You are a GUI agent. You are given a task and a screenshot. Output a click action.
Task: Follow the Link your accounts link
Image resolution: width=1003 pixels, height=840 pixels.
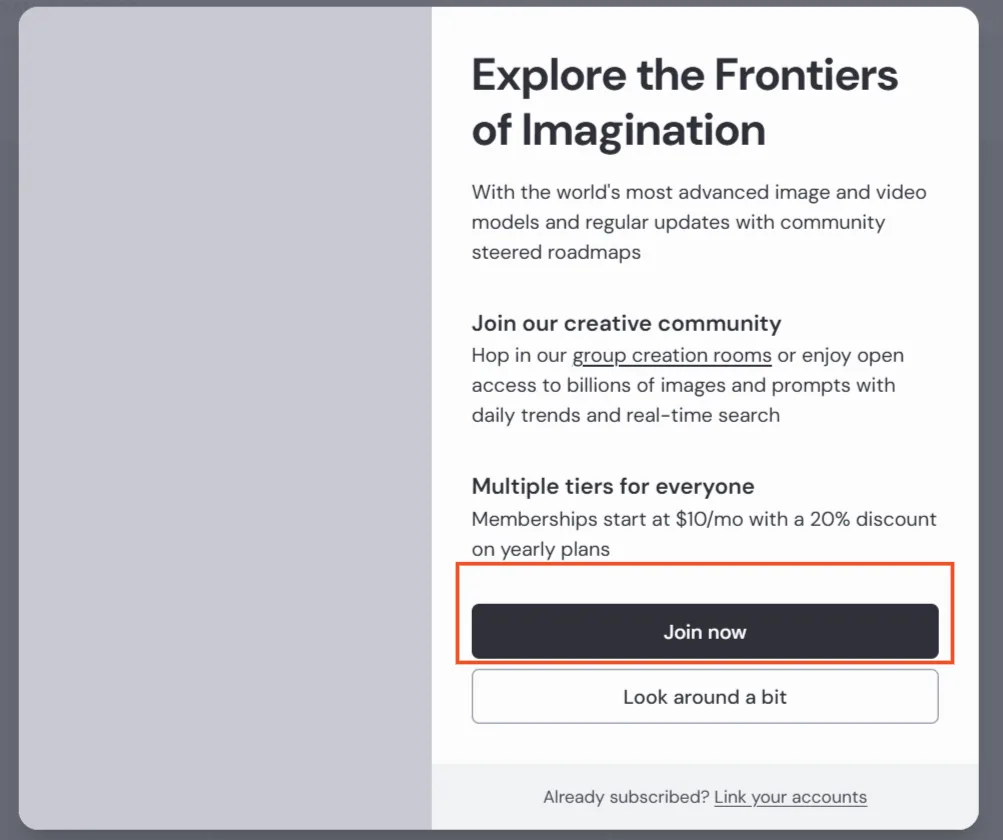click(790, 797)
